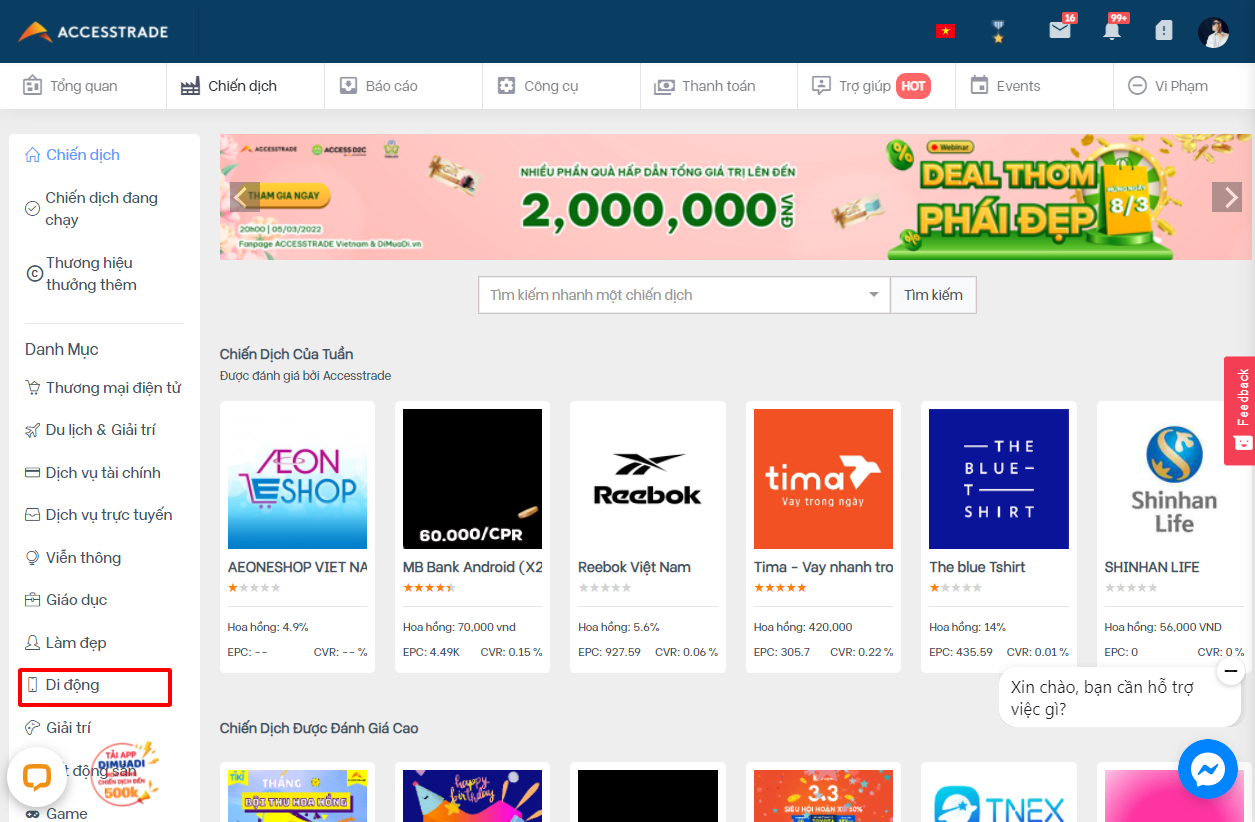Open the notifications bell icon

click(1112, 30)
